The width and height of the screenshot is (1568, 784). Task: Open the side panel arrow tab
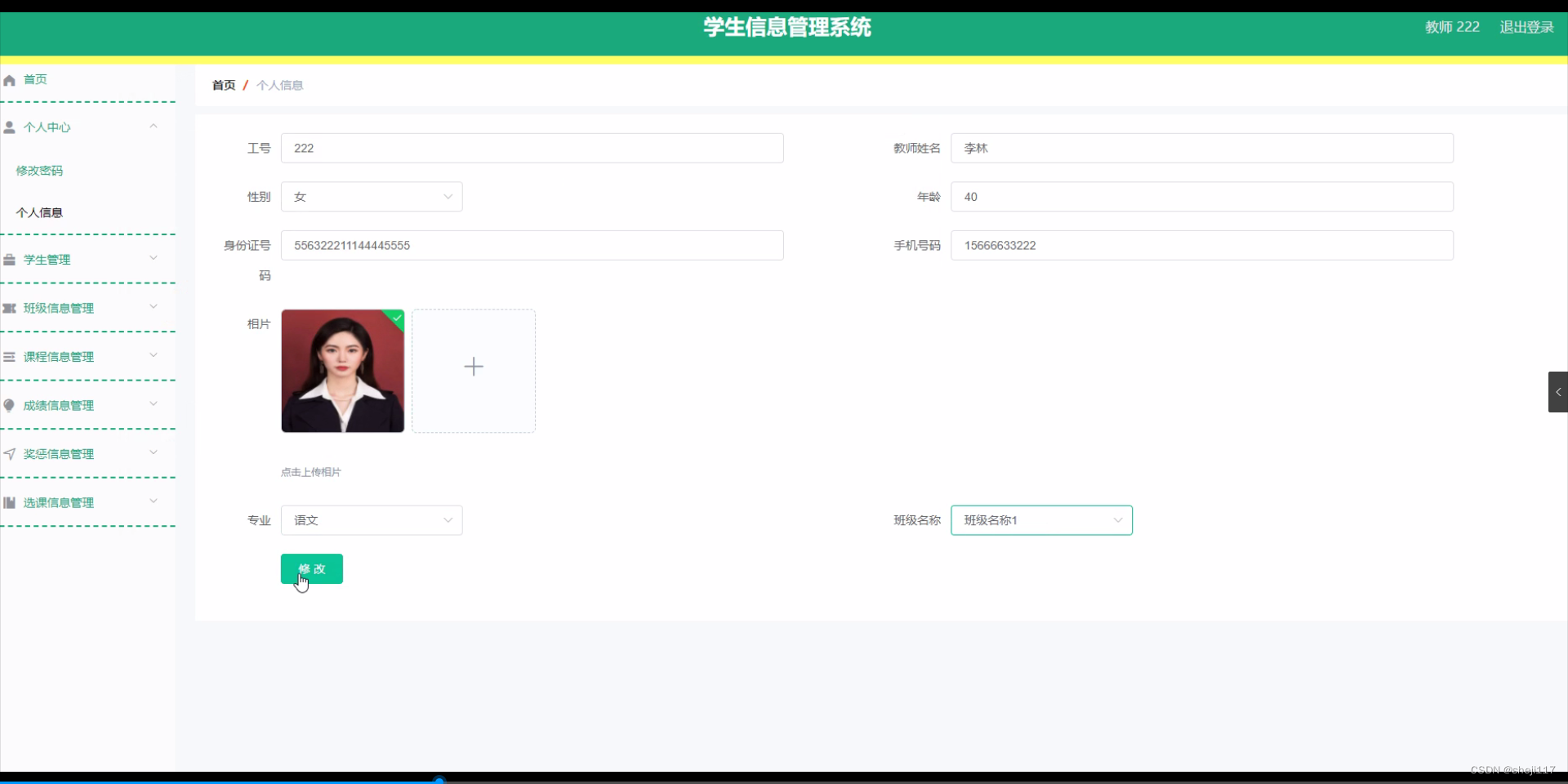coord(1558,392)
